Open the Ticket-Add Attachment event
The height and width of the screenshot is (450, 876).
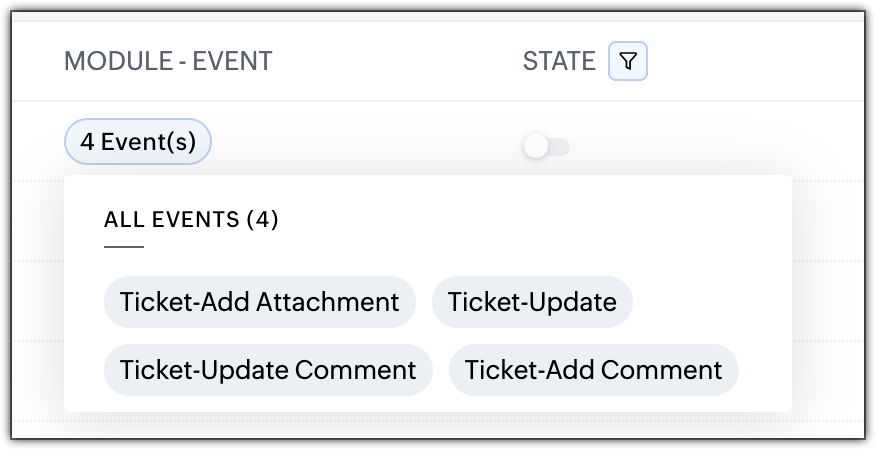pos(259,302)
